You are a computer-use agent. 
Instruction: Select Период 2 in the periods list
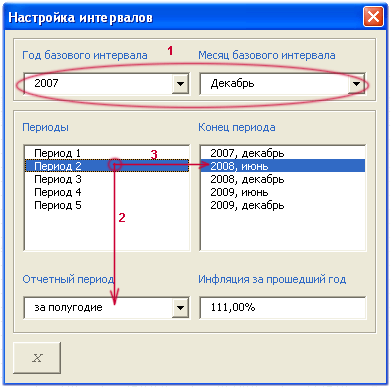(107, 166)
